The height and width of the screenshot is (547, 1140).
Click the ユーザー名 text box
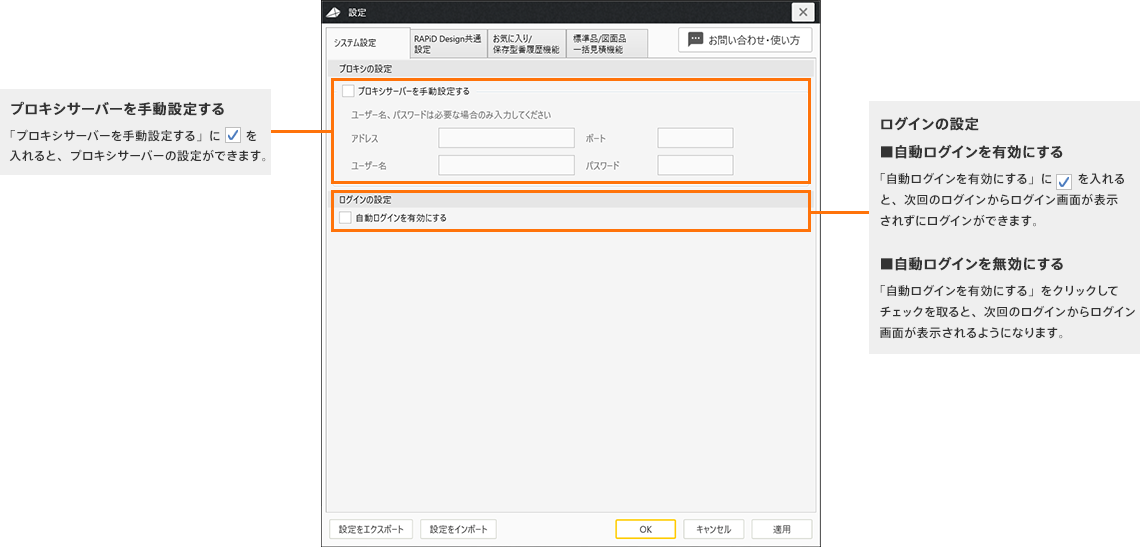coord(506,165)
